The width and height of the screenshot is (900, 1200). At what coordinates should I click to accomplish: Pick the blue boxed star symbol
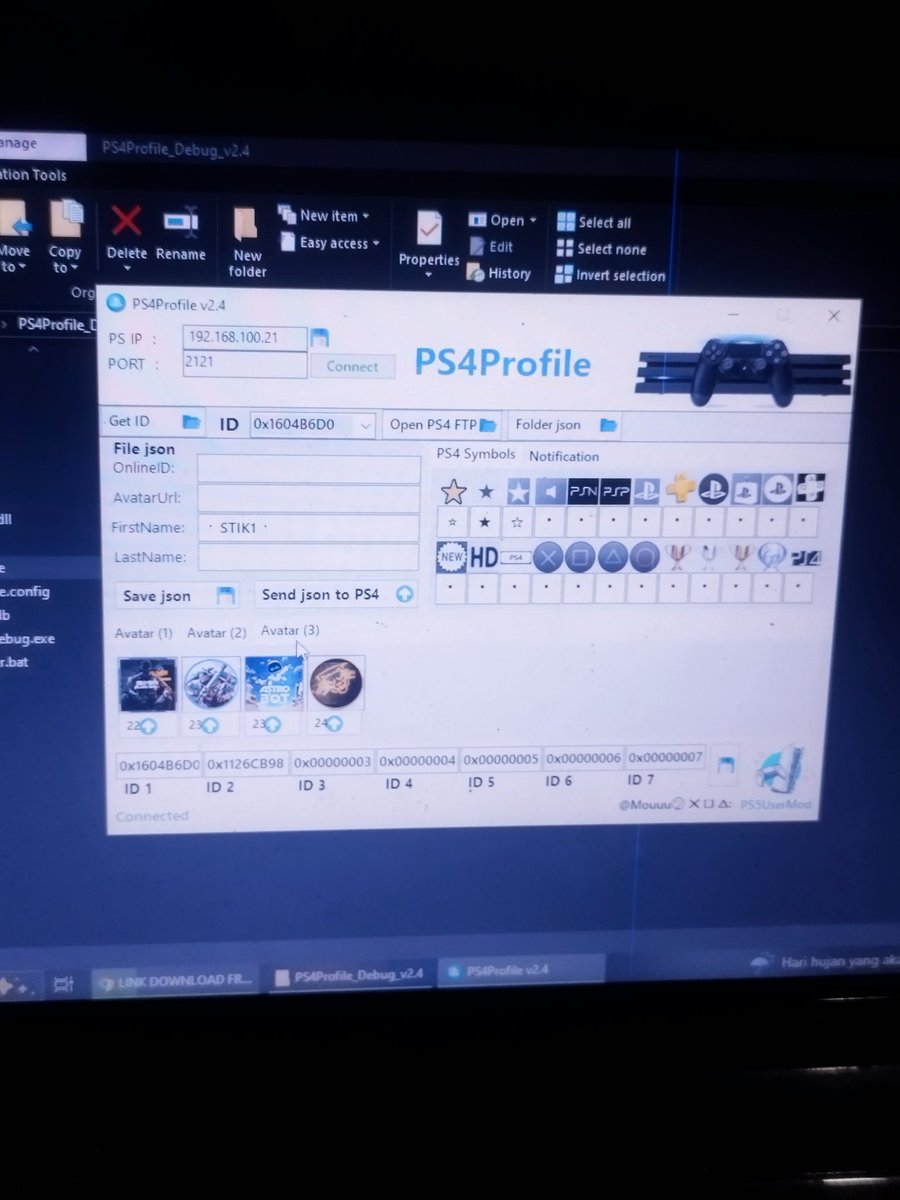[x=517, y=491]
